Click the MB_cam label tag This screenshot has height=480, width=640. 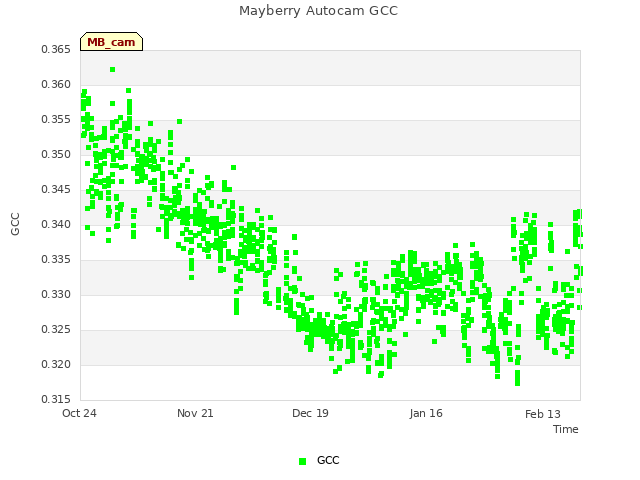[111, 42]
